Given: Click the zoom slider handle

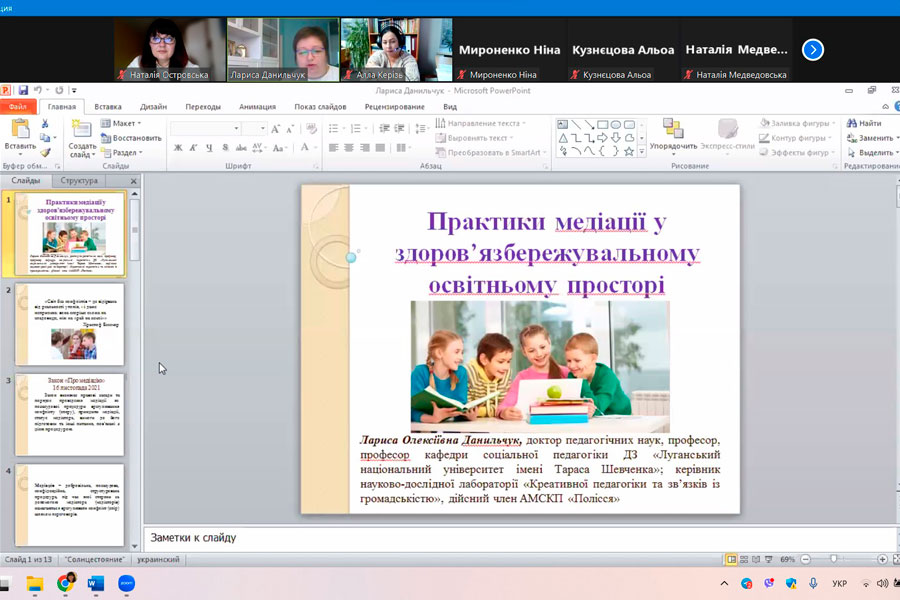Looking at the screenshot, I should pos(833,559).
